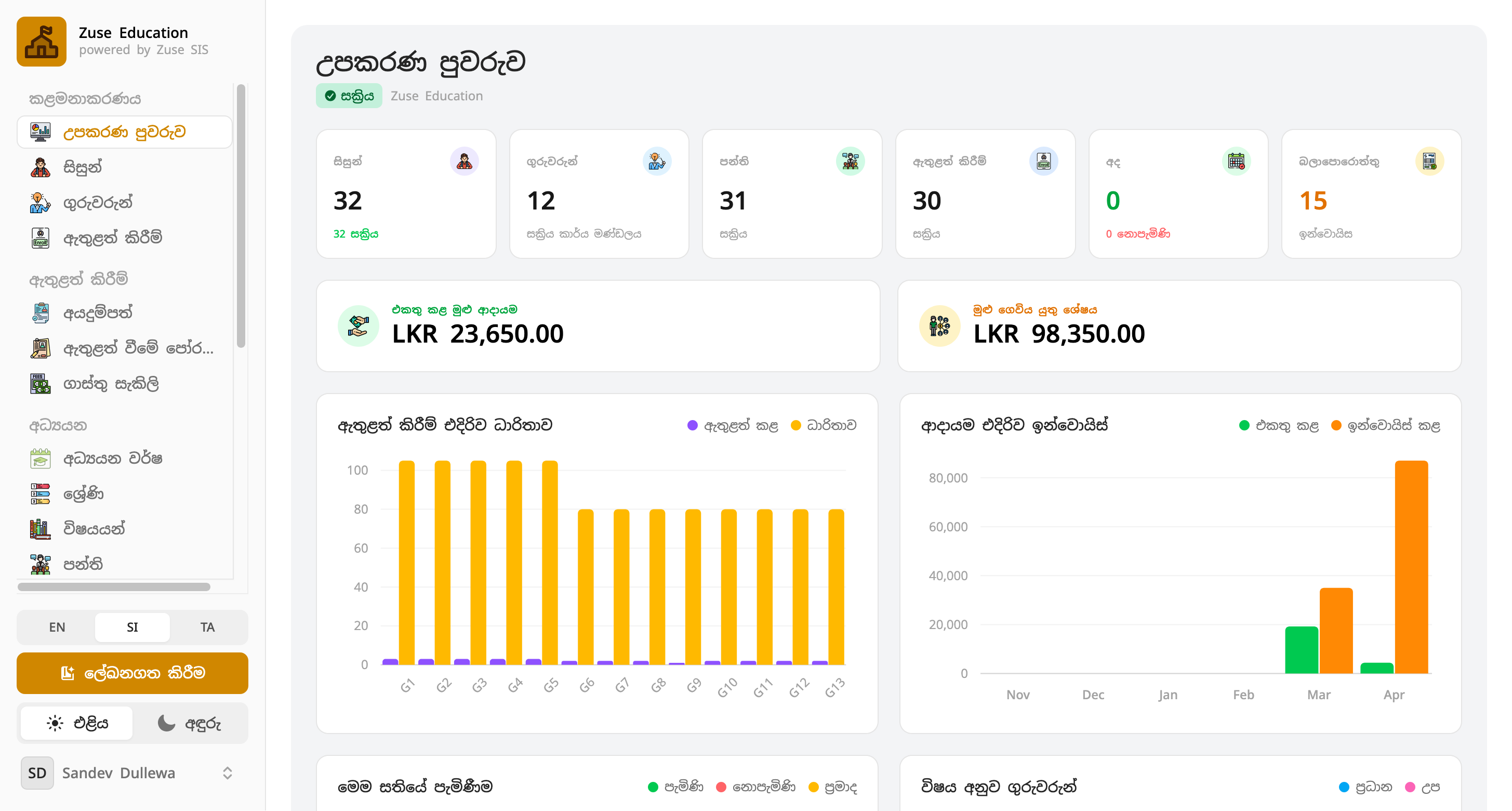Toggle ධාරිතාව series in capacity chart legend
1512x811 pixels.
[x=824, y=425]
